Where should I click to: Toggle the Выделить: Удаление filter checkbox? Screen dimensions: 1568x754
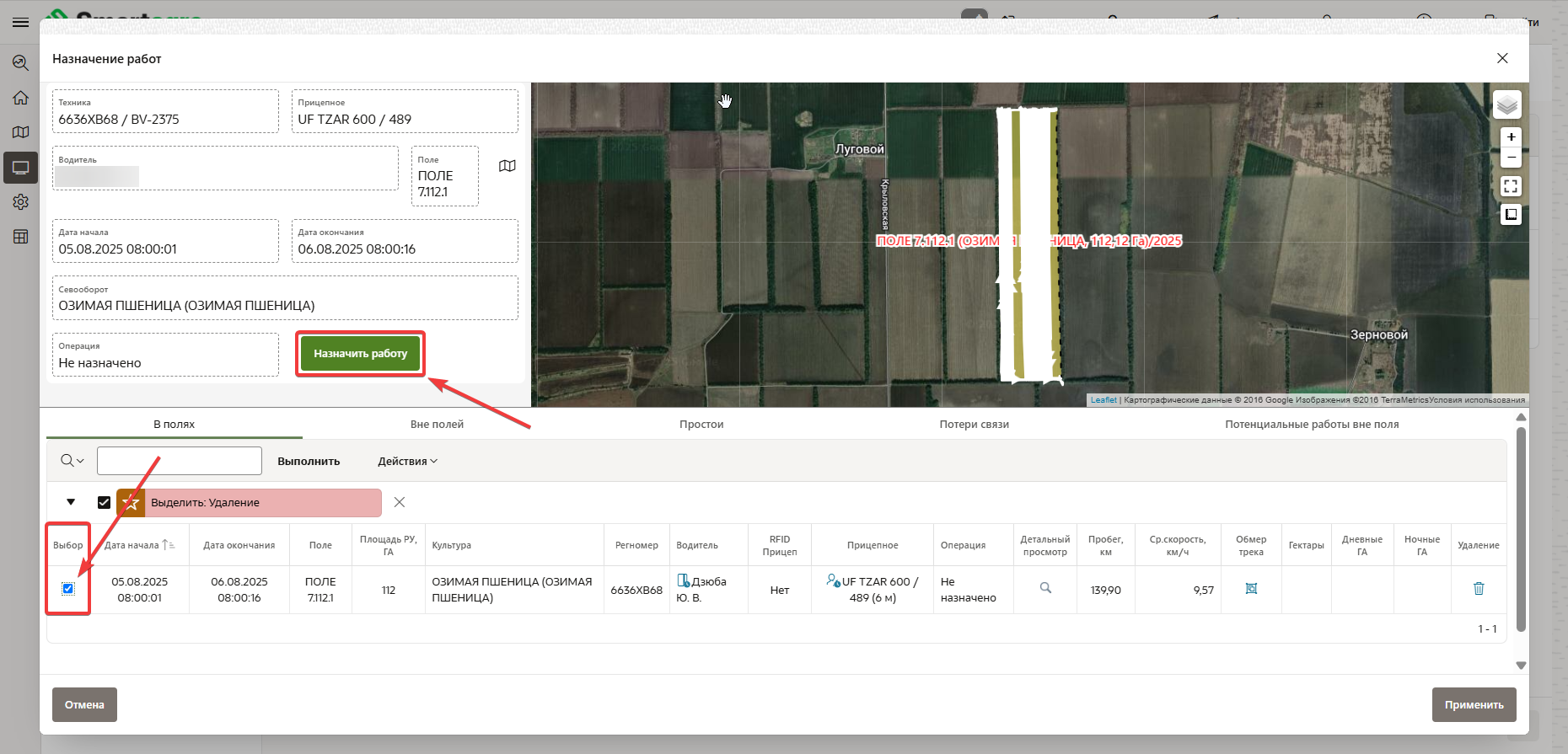(x=104, y=503)
